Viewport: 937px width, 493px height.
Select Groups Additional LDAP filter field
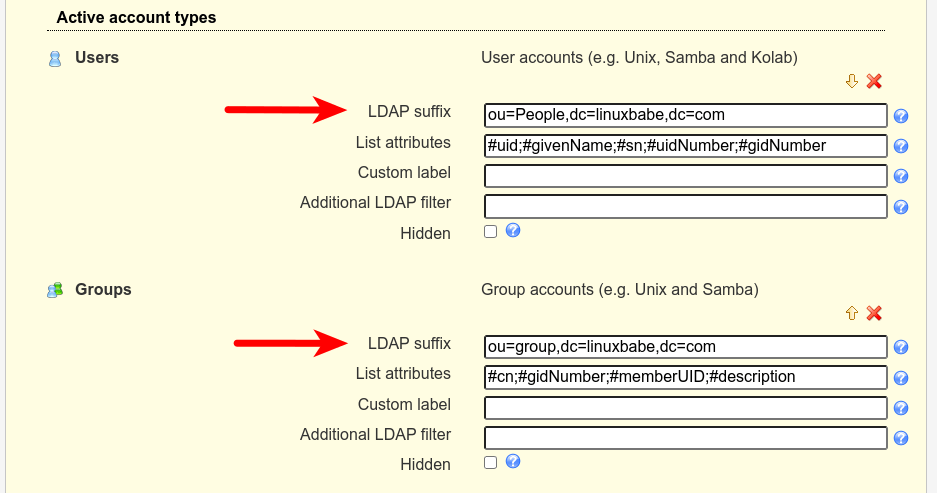[685, 438]
